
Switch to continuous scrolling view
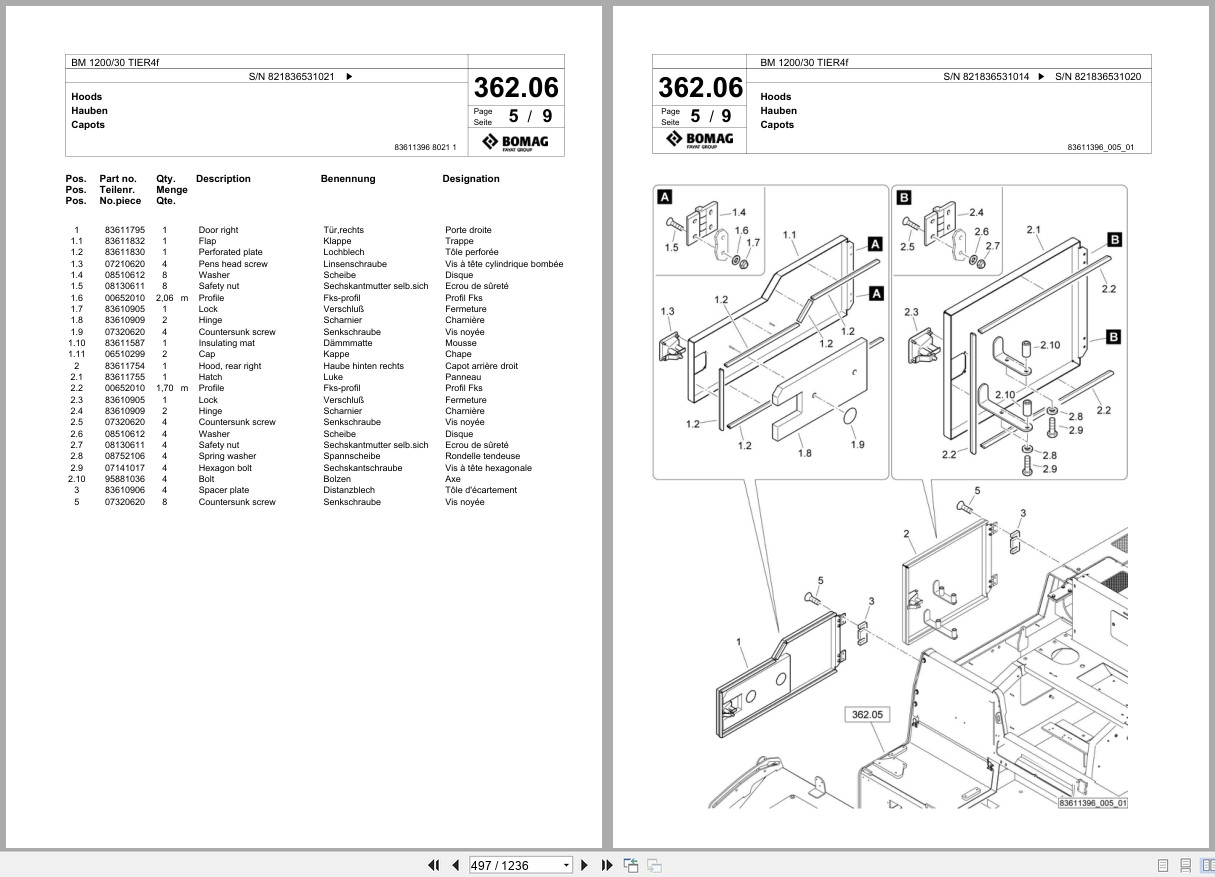[1185, 865]
